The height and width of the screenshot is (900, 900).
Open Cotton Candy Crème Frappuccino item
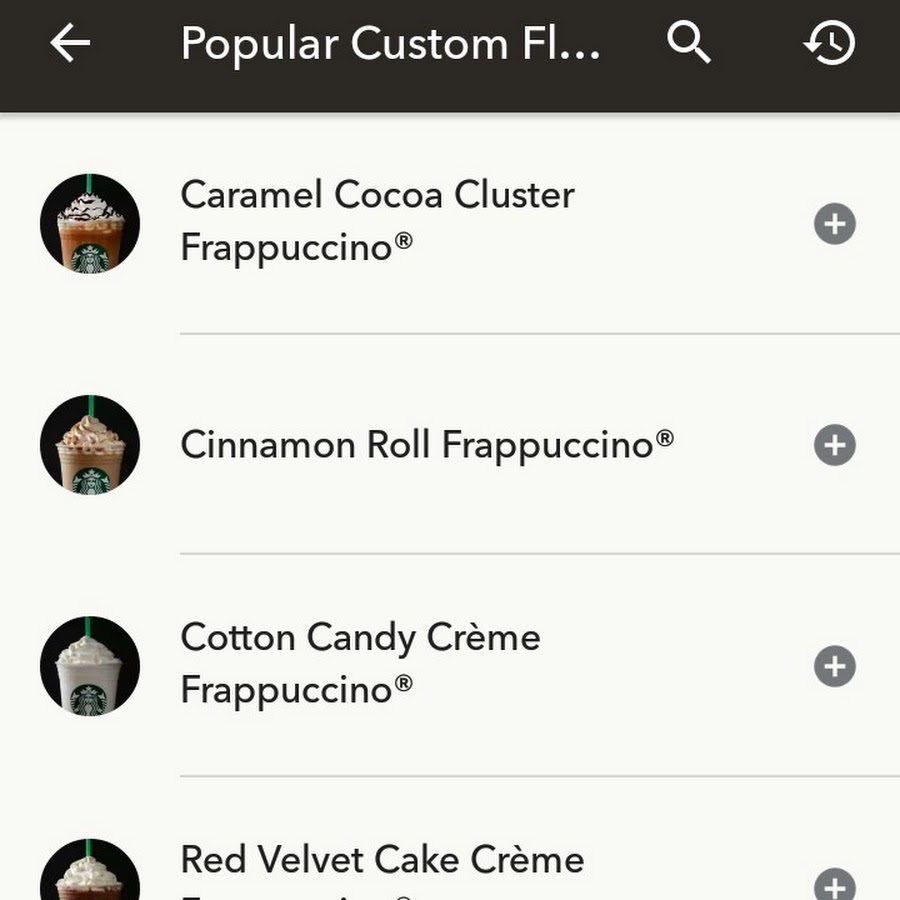[x=450, y=666]
